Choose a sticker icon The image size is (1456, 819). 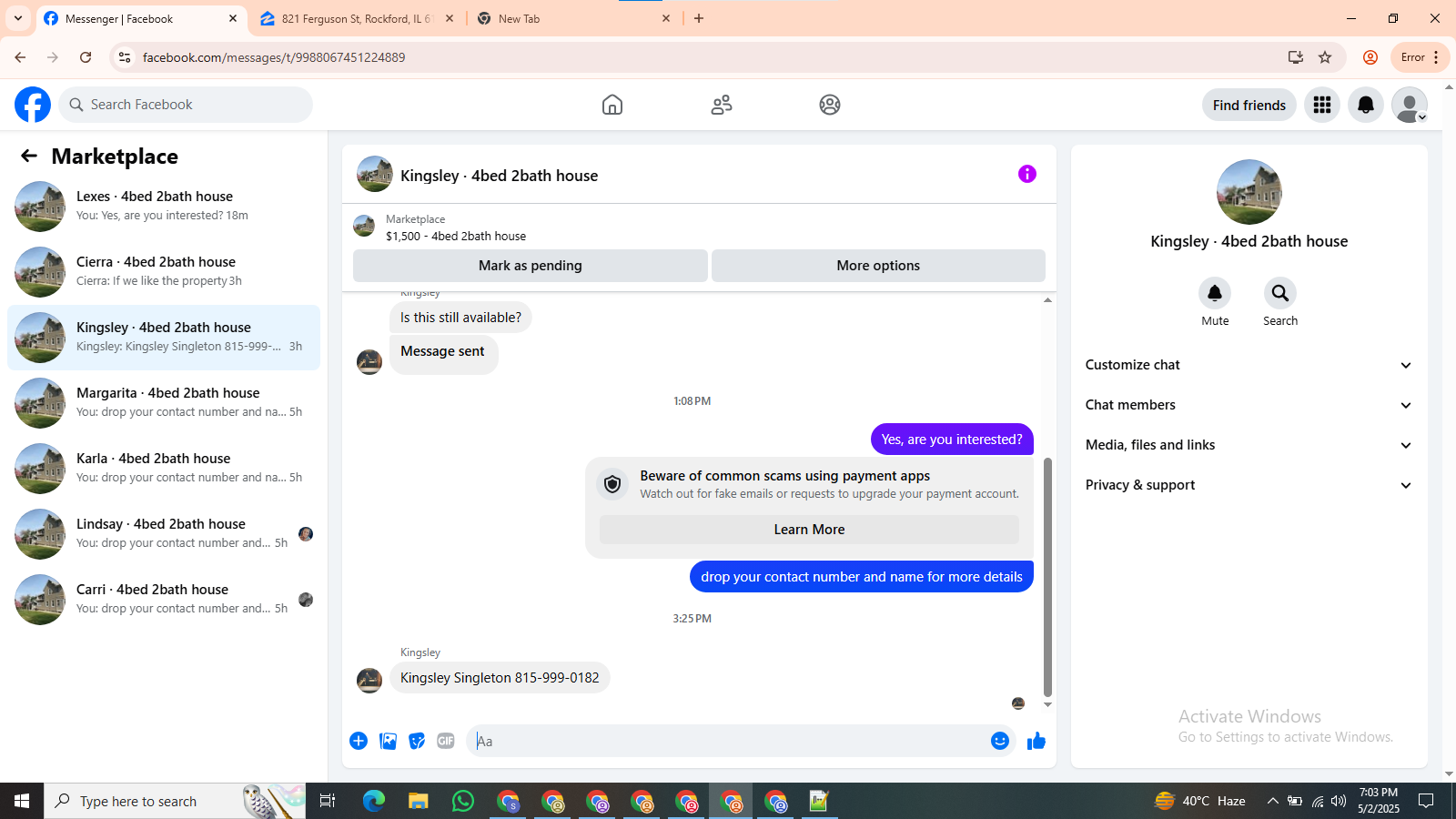417,741
